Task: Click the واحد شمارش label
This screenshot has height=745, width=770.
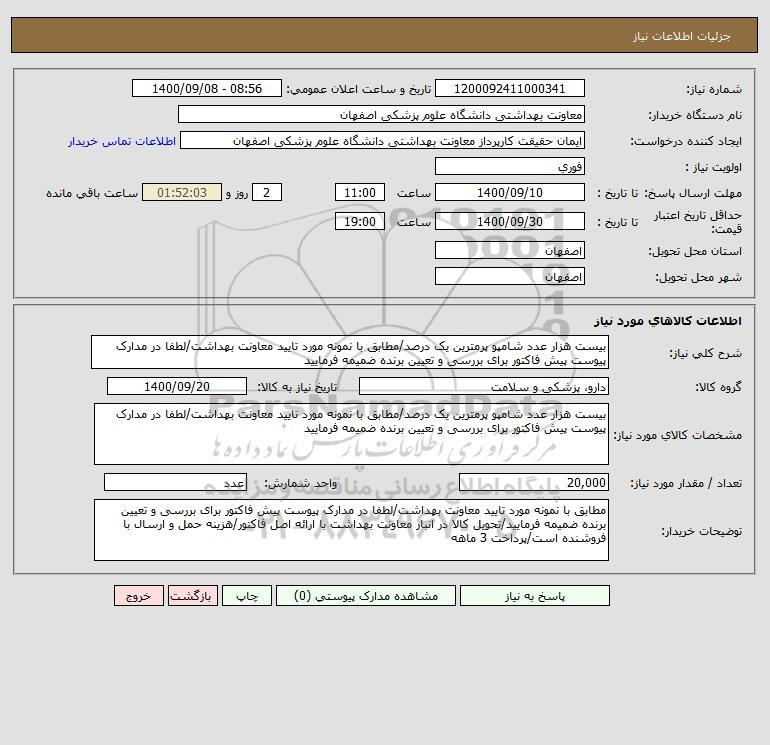Action: pyautogui.click(x=301, y=483)
